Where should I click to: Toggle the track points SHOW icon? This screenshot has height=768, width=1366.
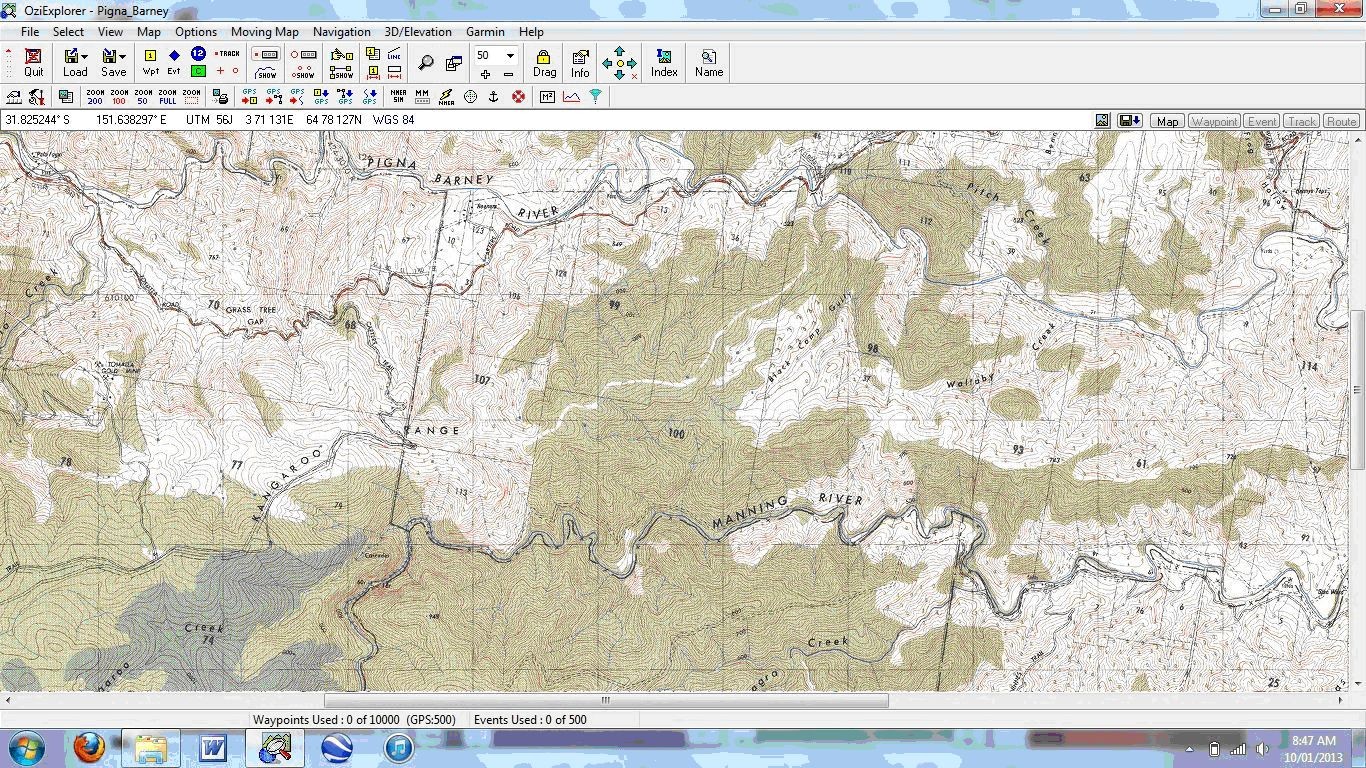[x=304, y=72]
